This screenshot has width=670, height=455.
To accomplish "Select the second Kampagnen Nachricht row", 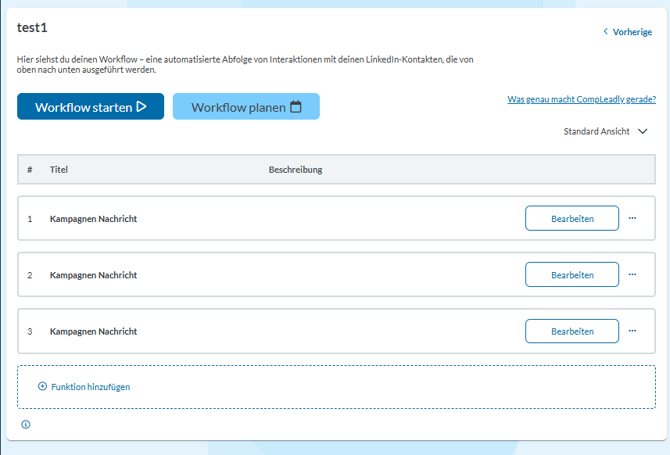I will click(x=94, y=275).
